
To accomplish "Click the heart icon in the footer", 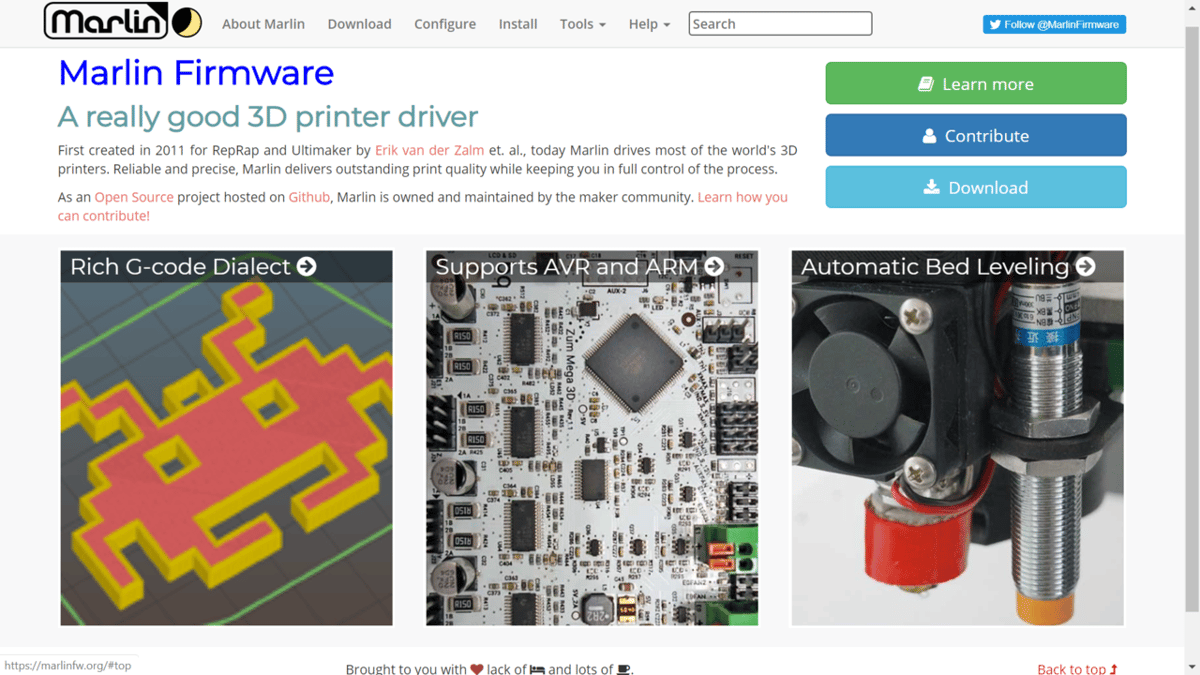I will point(477,669).
